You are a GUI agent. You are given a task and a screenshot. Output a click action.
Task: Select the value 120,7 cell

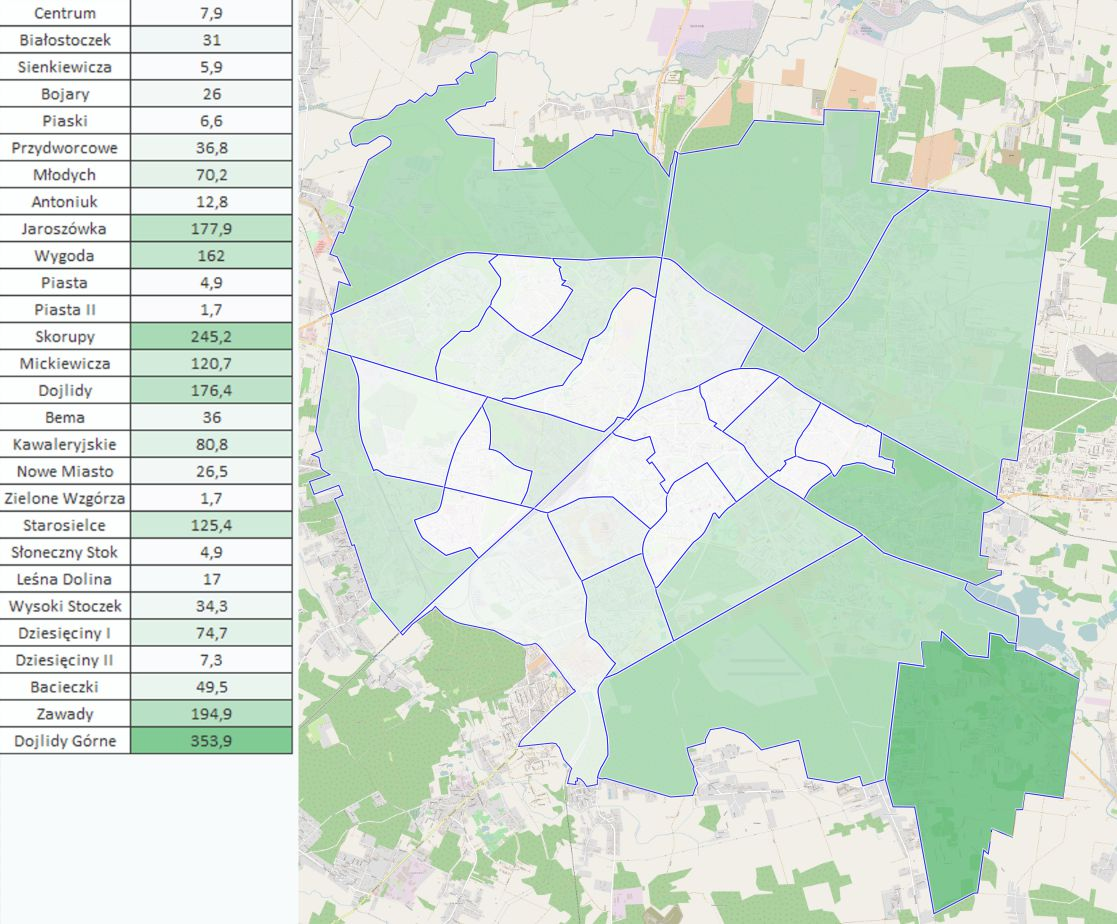212,364
